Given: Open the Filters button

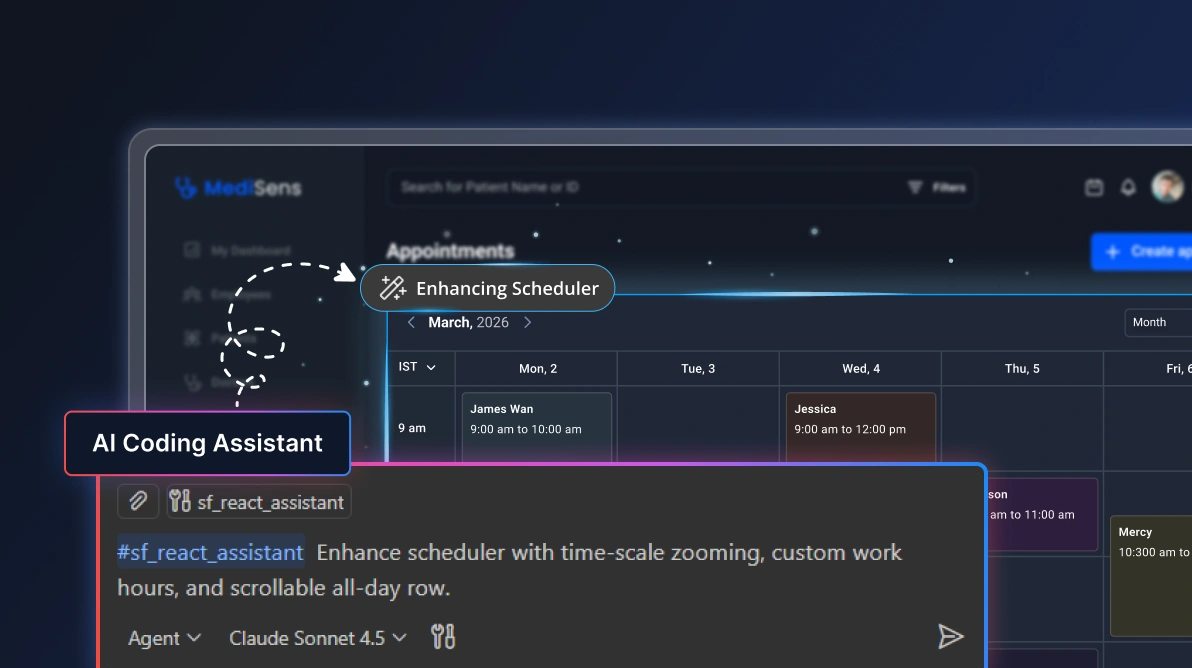Looking at the screenshot, I should pos(937,187).
